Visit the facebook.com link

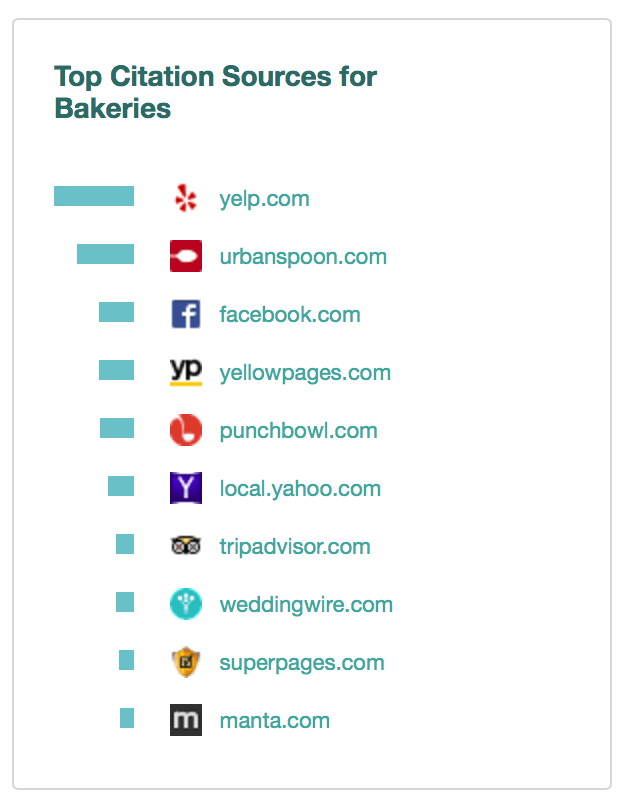pyautogui.click(x=290, y=314)
